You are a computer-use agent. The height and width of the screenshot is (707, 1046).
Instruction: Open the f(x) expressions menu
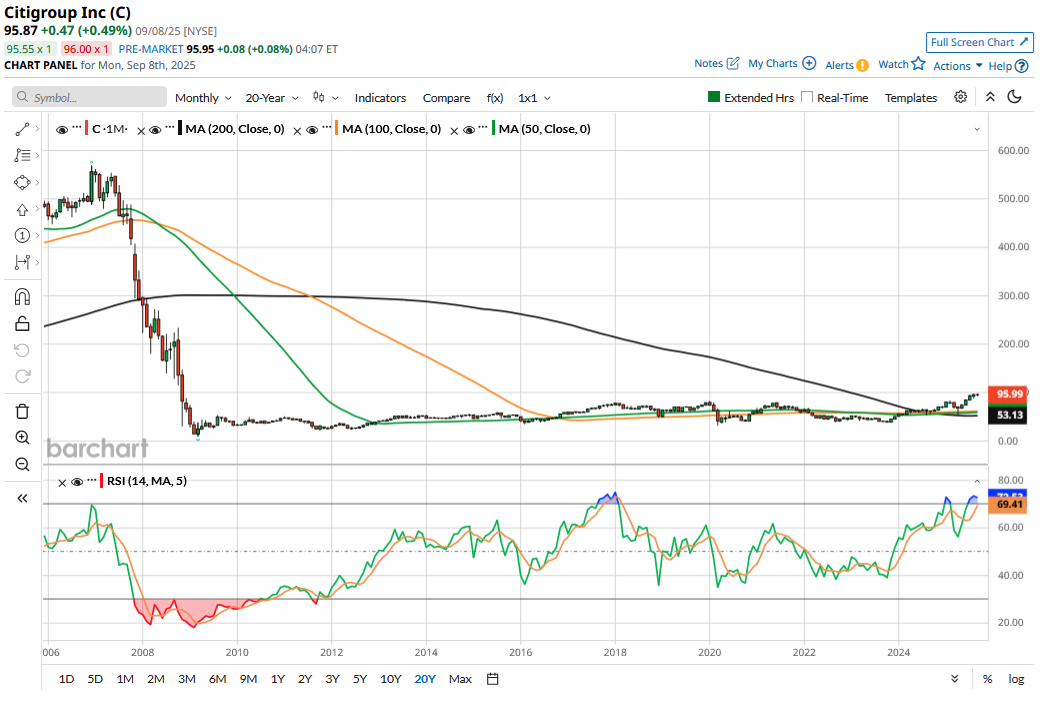(x=495, y=97)
